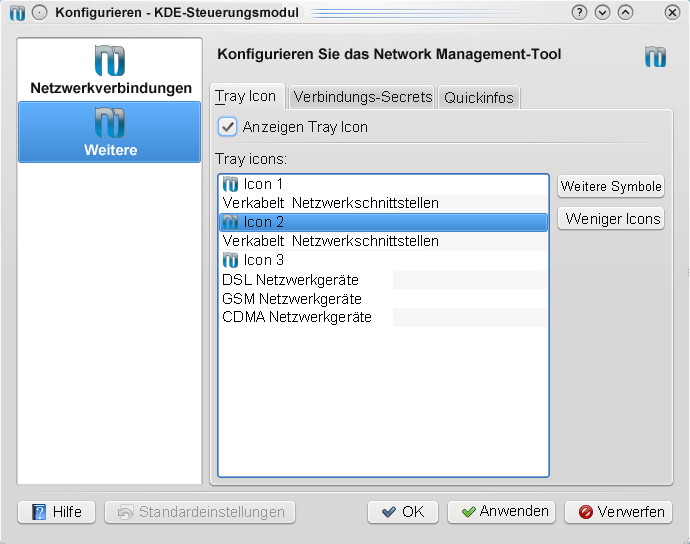Screen dimensions: 690x544
Task: Select the Tray Icon tab
Action: pos(246,97)
